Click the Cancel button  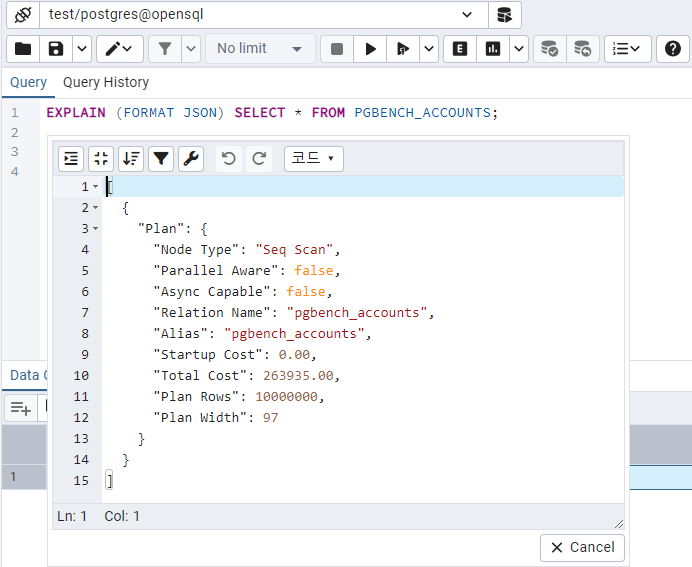582,547
